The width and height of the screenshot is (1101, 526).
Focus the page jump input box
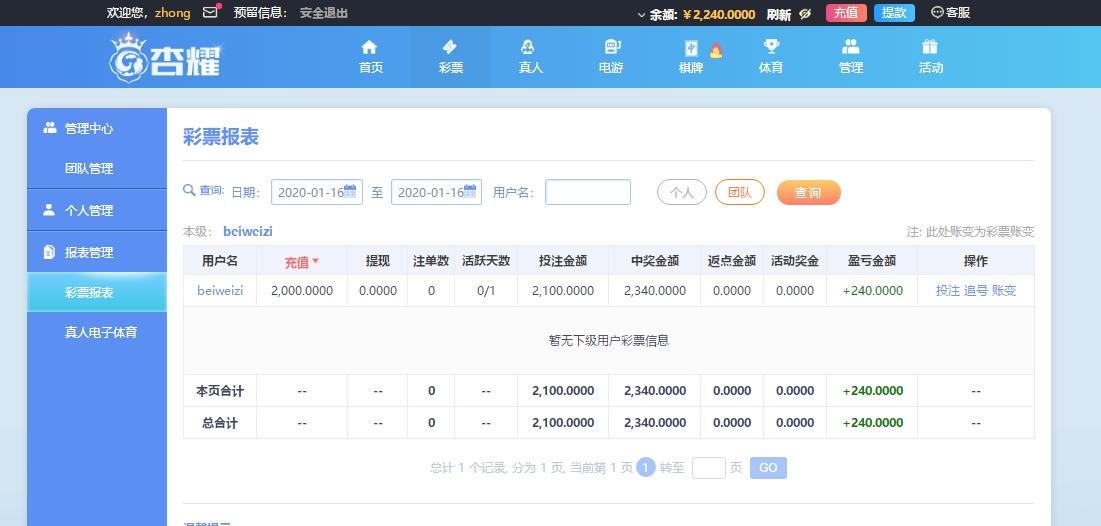point(708,468)
